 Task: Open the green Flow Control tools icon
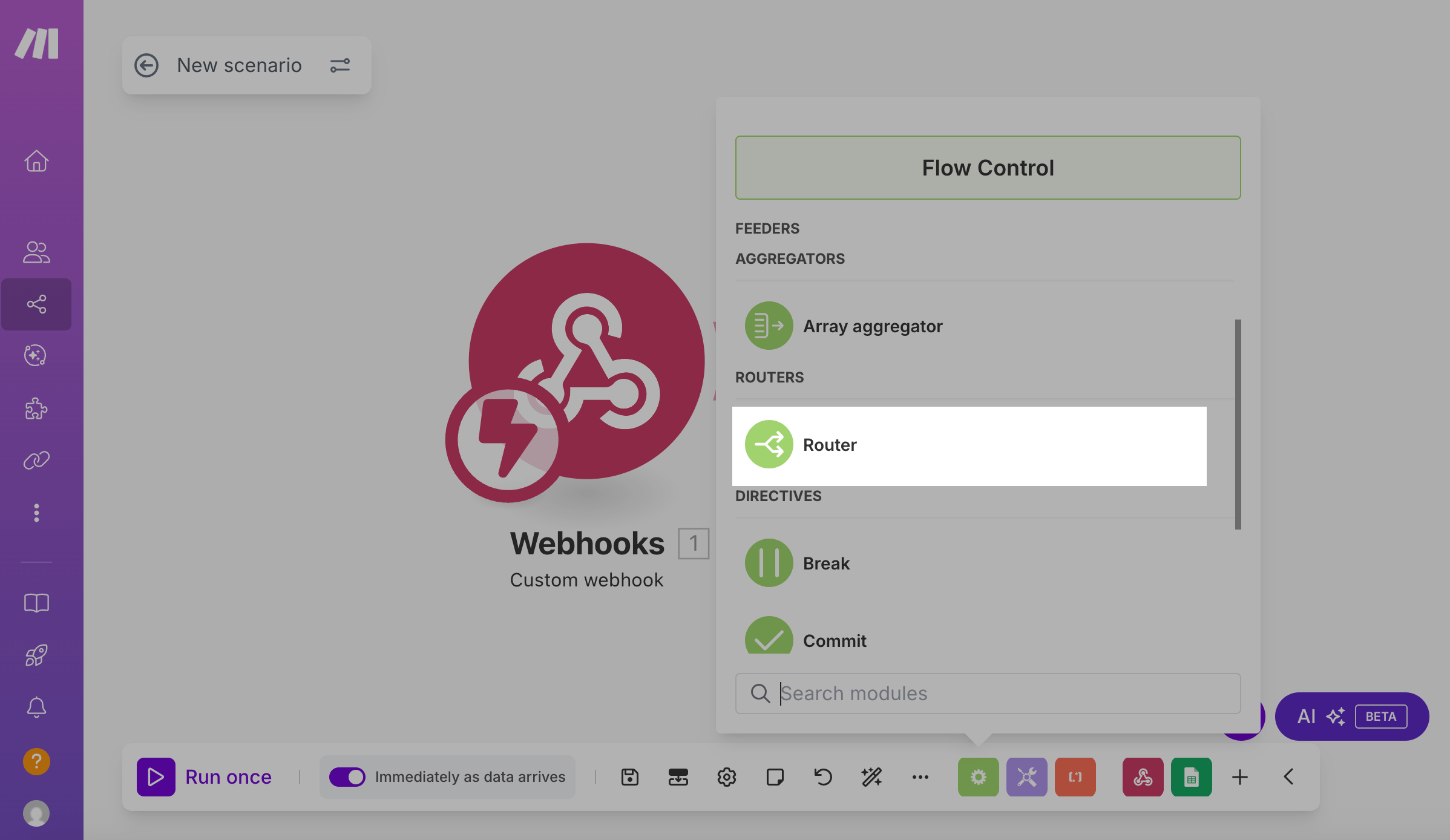pyautogui.click(x=978, y=777)
